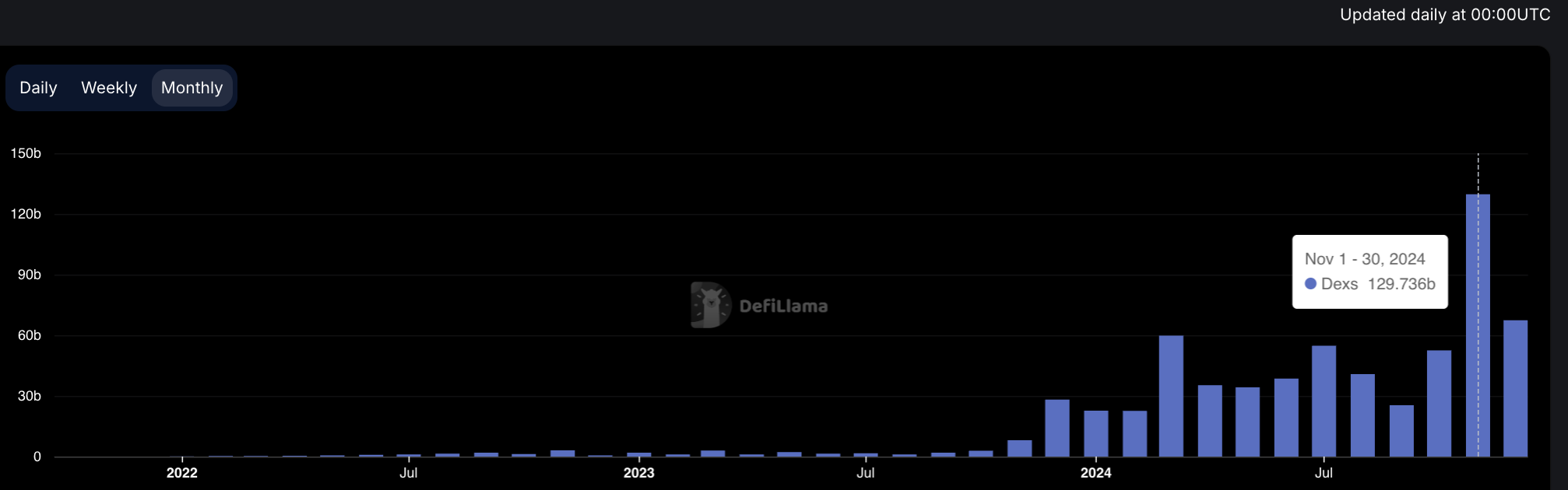Click the Jul label between 2023 and 2024

865,473
